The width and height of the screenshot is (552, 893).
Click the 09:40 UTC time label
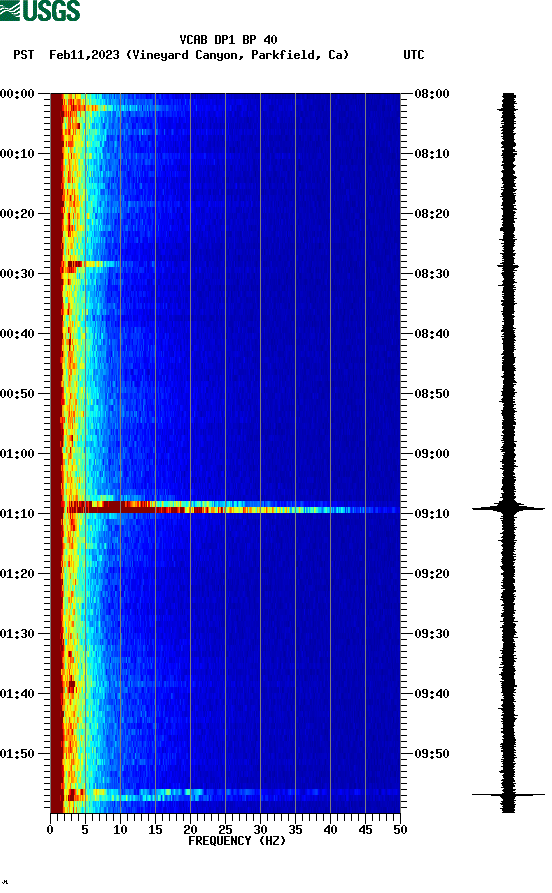(x=432, y=694)
